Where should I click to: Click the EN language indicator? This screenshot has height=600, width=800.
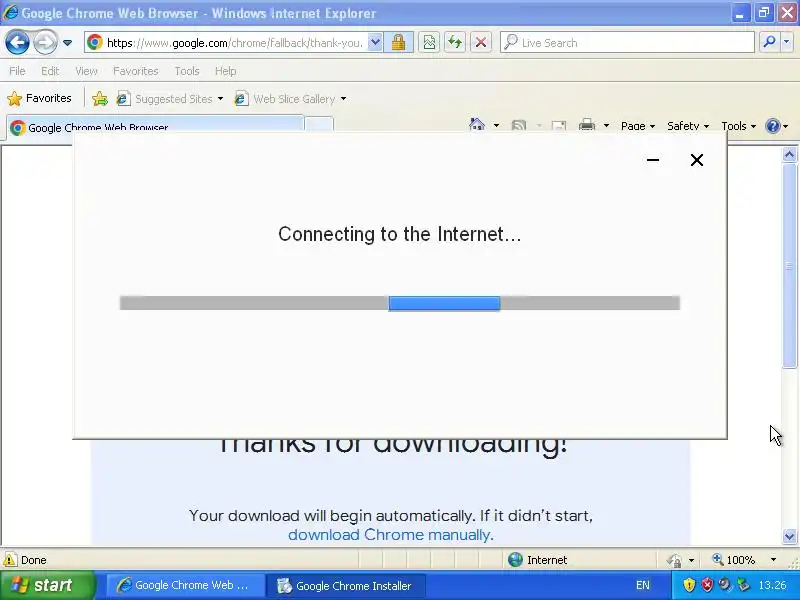pyautogui.click(x=643, y=585)
